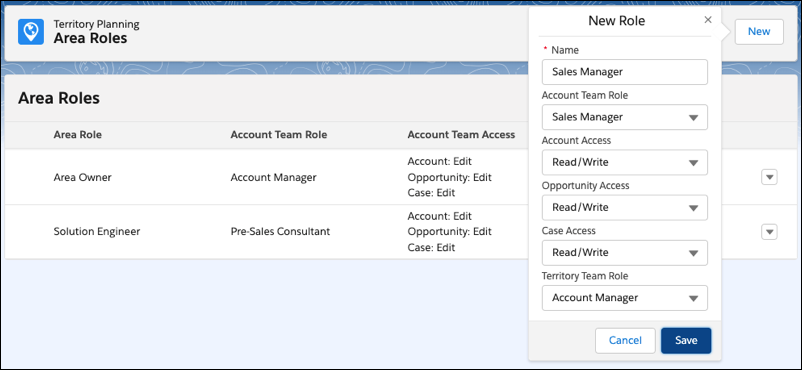Close the New Role popup

point(708,20)
